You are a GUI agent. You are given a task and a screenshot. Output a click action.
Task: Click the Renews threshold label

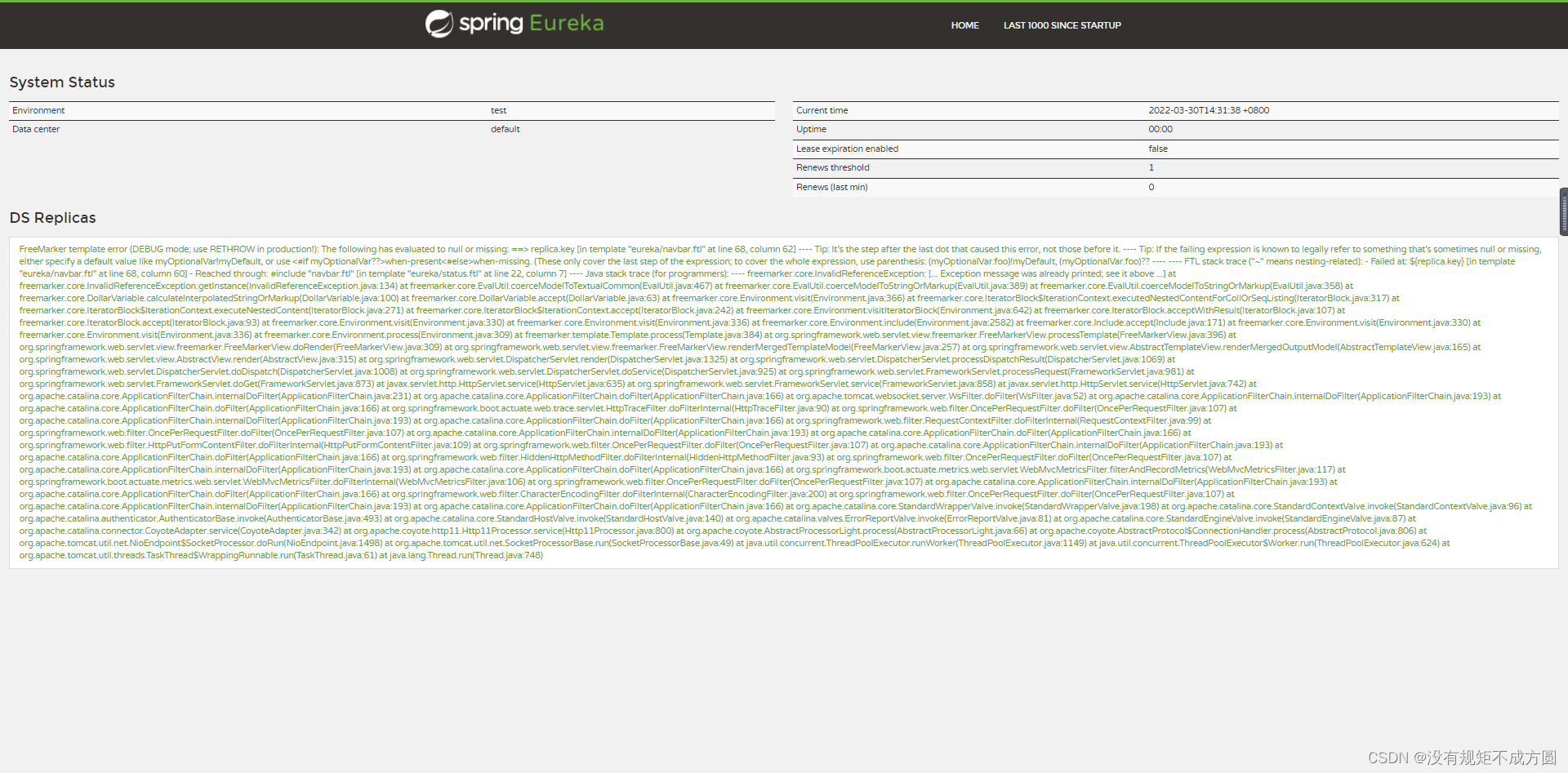click(x=832, y=167)
